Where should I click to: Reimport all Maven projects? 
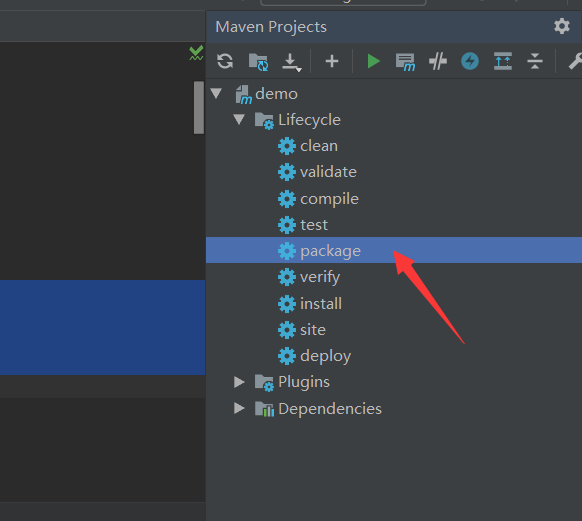point(225,61)
